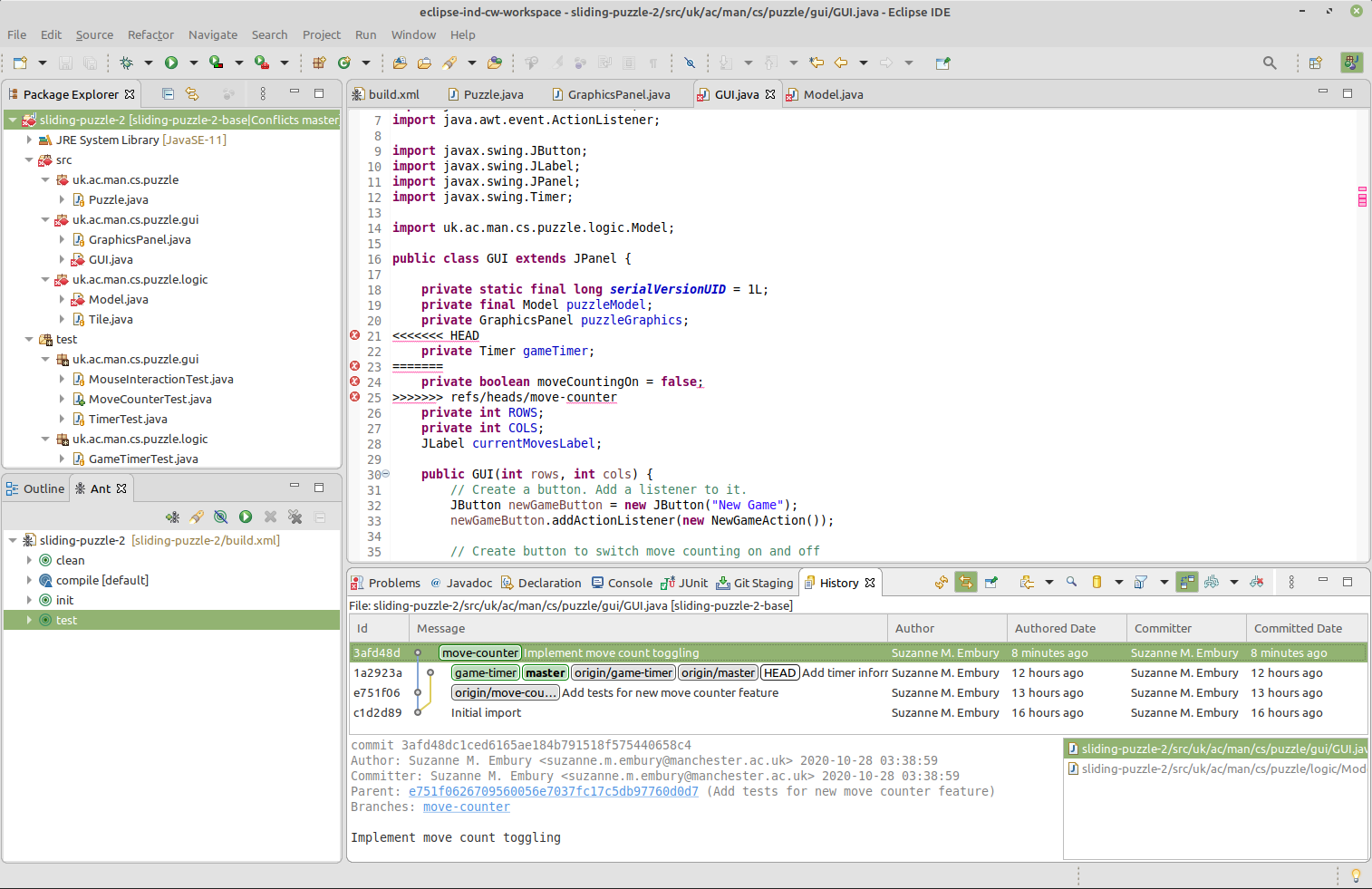Click the New Java Class icon
Image resolution: width=1372 pixels, height=889 pixels.
tap(344, 63)
